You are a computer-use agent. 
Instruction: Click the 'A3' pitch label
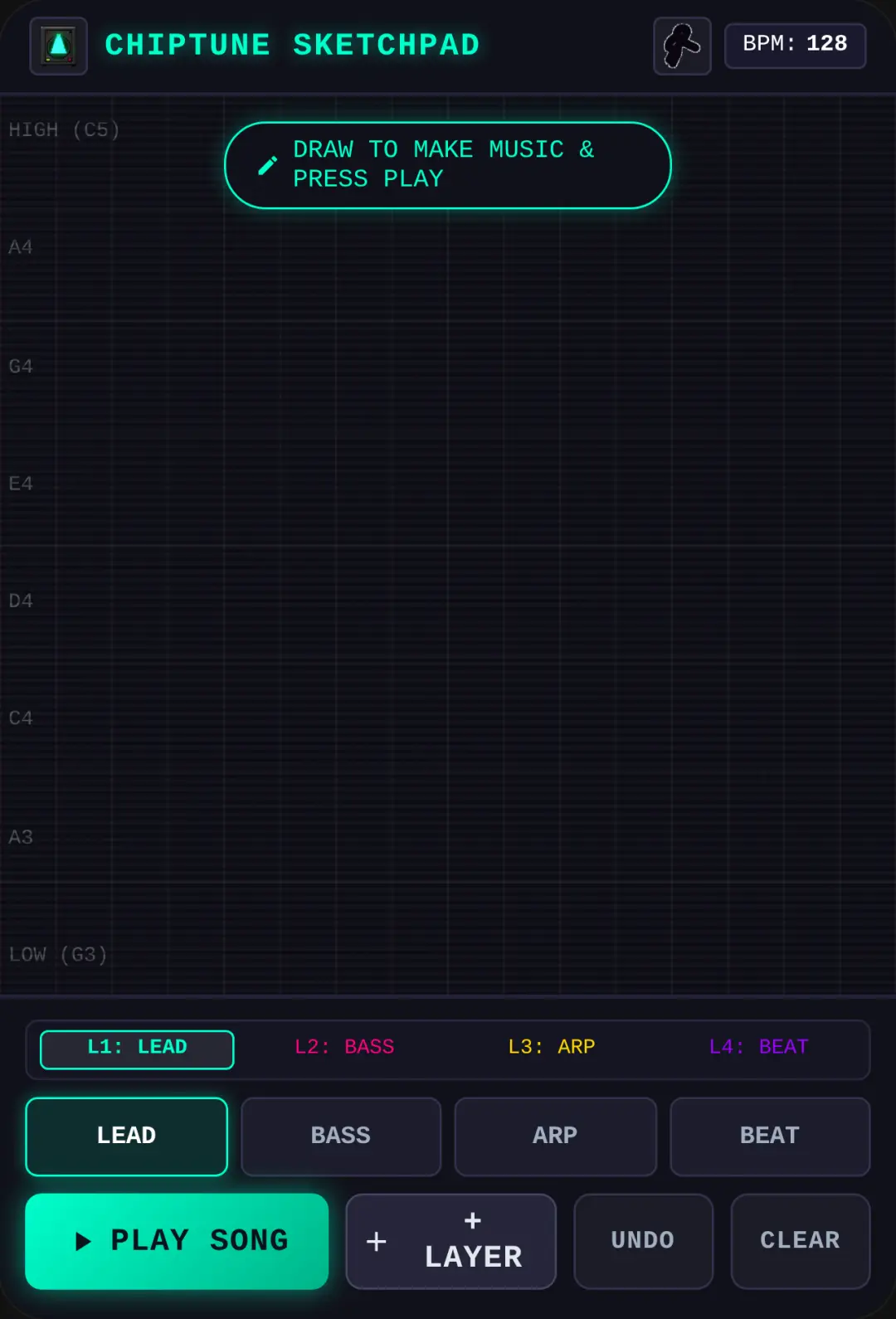click(21, 837)
